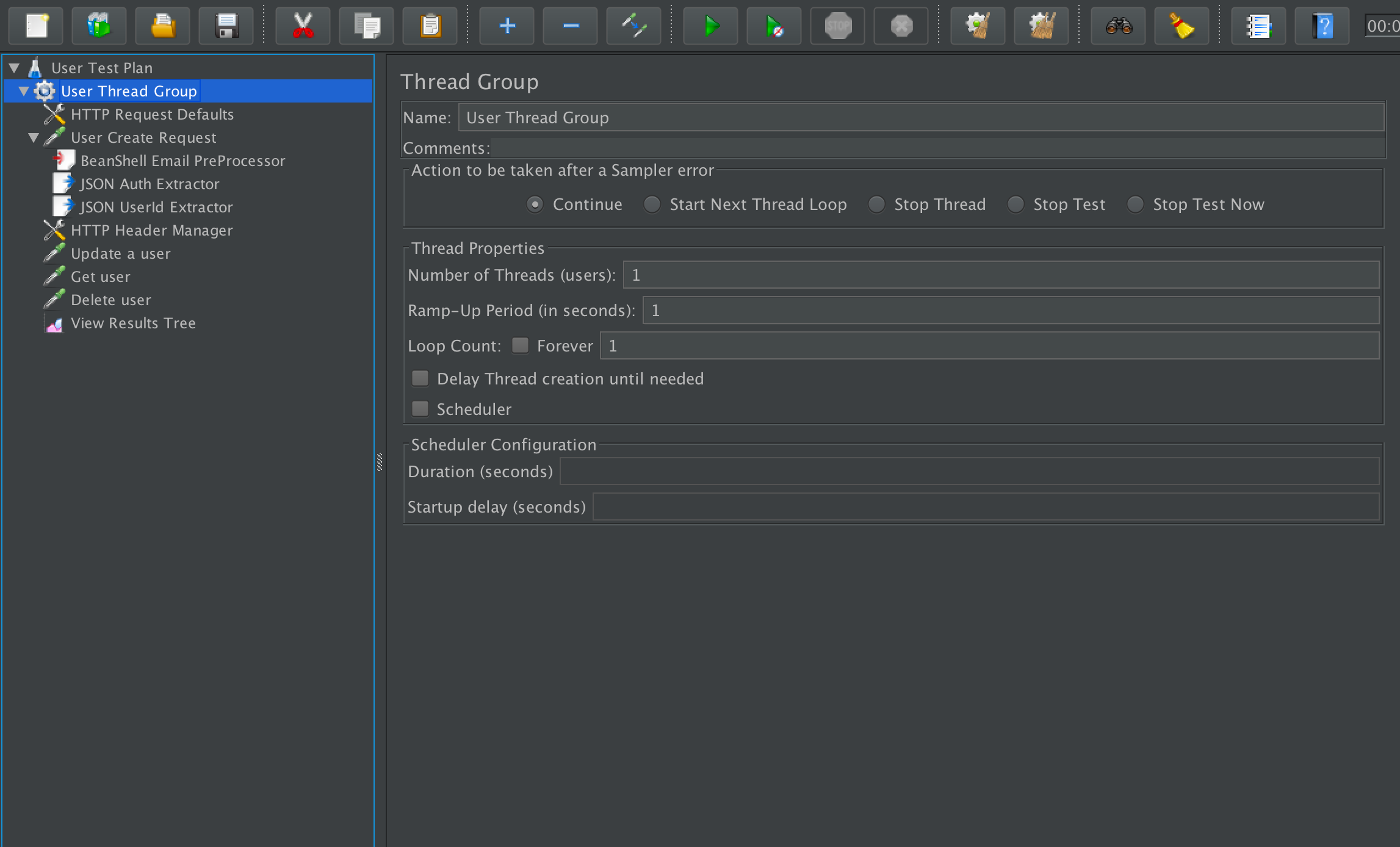The height and width of the screenshot is (847, 1400).
Task: Collapse the User Test Plan node
Action: [x=14, y=68]
